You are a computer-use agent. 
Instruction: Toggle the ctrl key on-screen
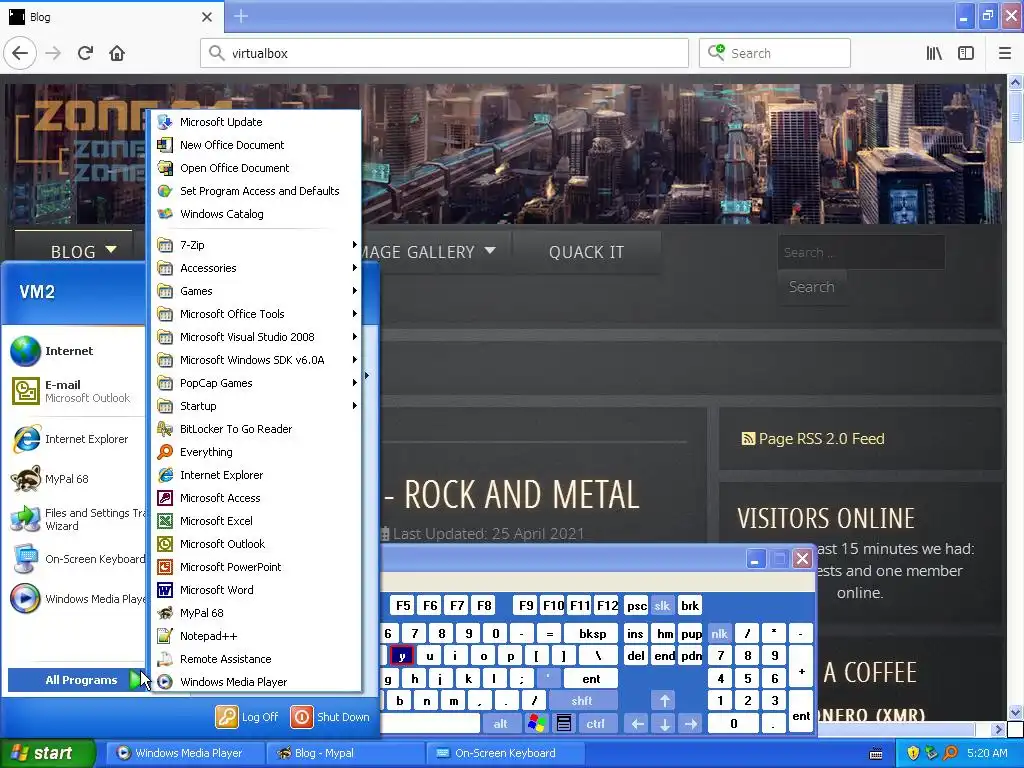point(595,724)
